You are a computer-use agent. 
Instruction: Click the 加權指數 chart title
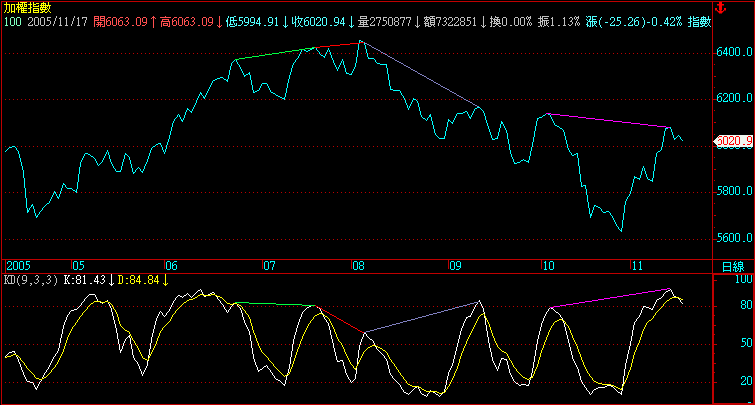28,8
